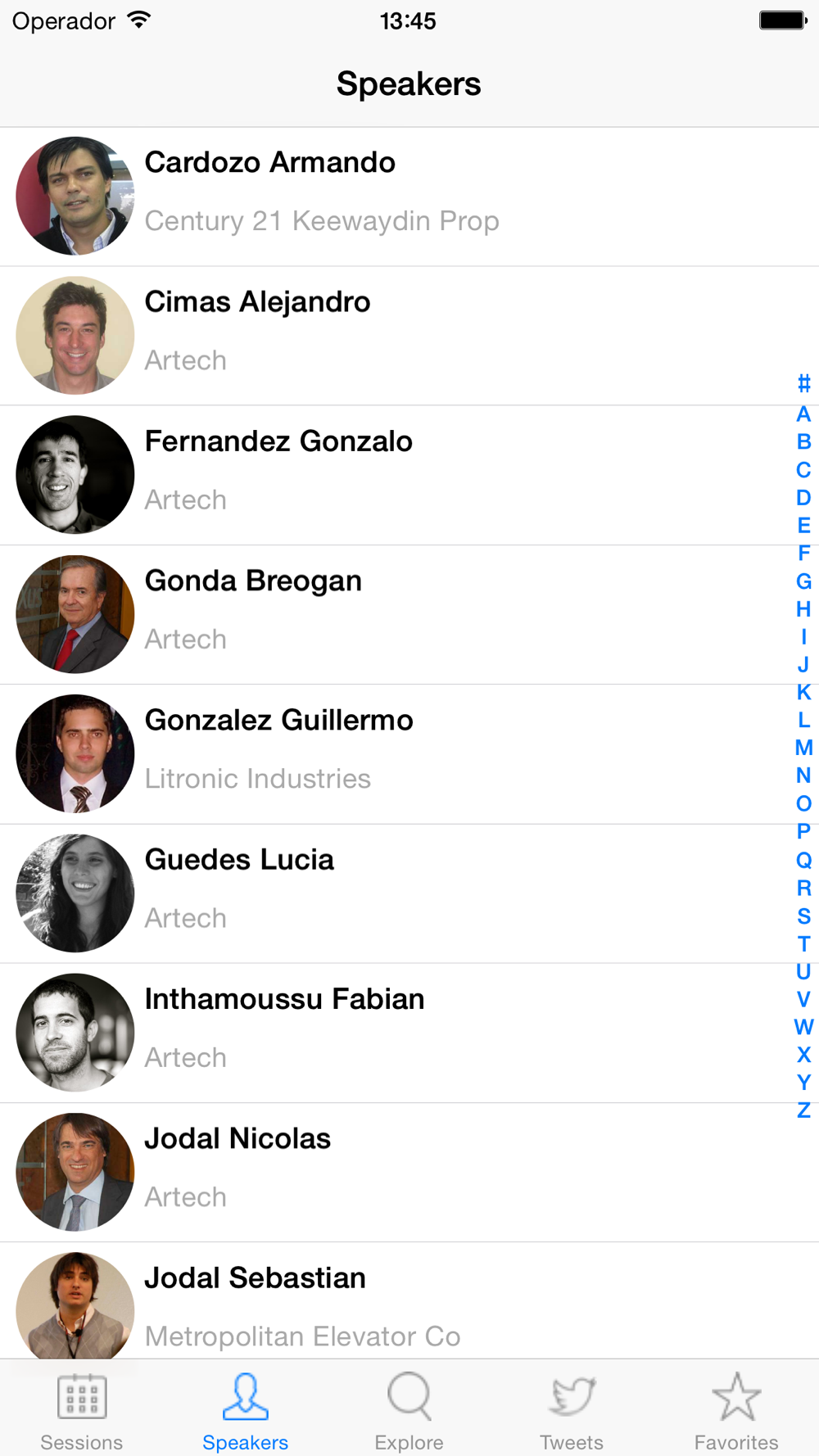The height and width of the screenshot is (1456, 819).
Task: Skip to letter Z in index
Action: (x=803, y=1110)
